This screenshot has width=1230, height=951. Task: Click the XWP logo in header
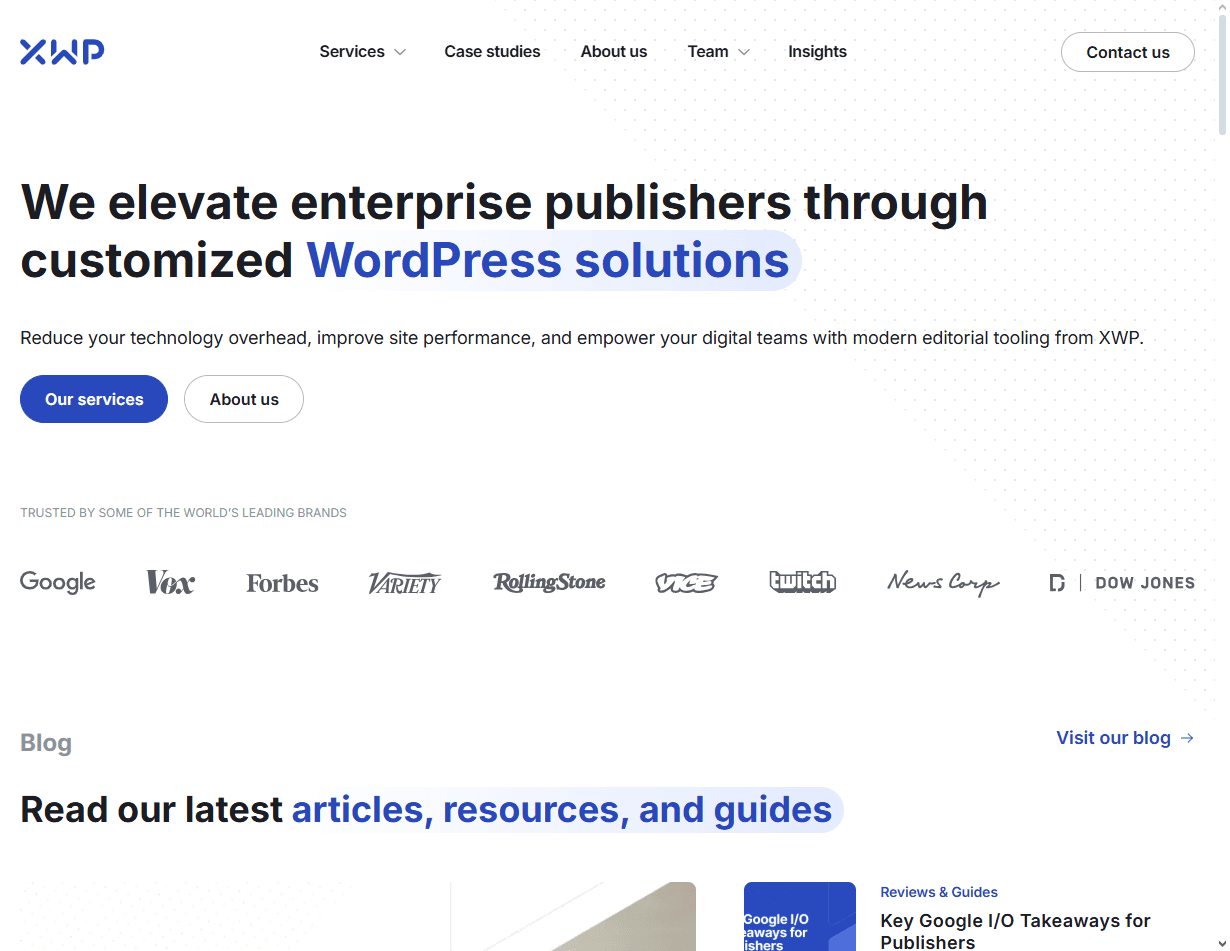click(62, 52)
